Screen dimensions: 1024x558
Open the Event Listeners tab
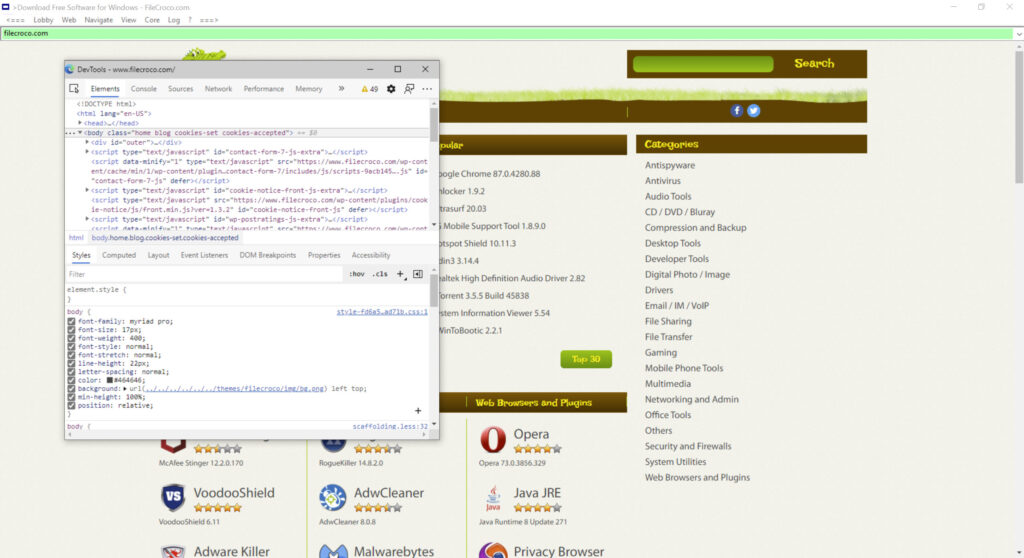tap(204, 255)
